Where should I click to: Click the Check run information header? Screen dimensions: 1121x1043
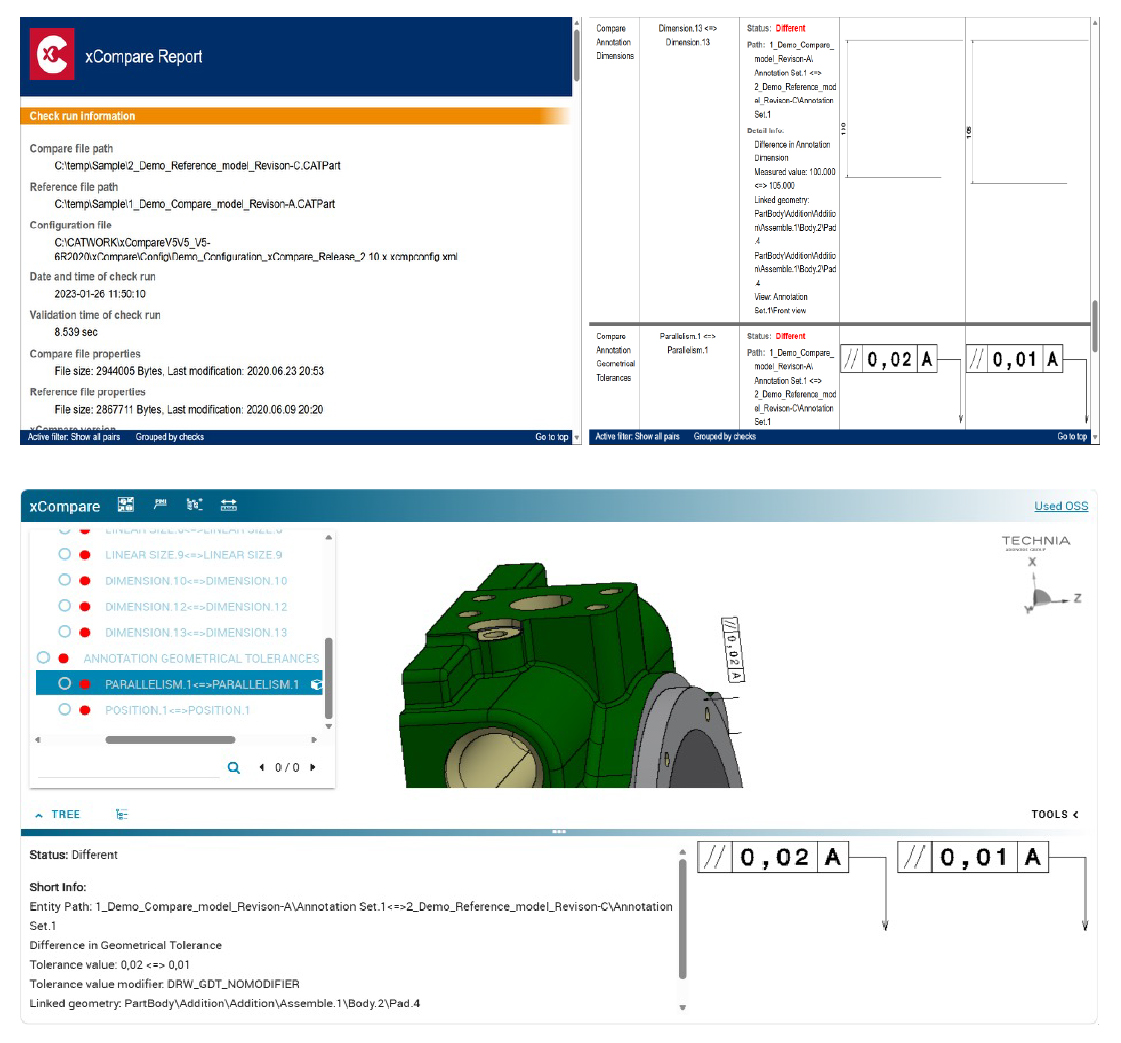(296, 116)
